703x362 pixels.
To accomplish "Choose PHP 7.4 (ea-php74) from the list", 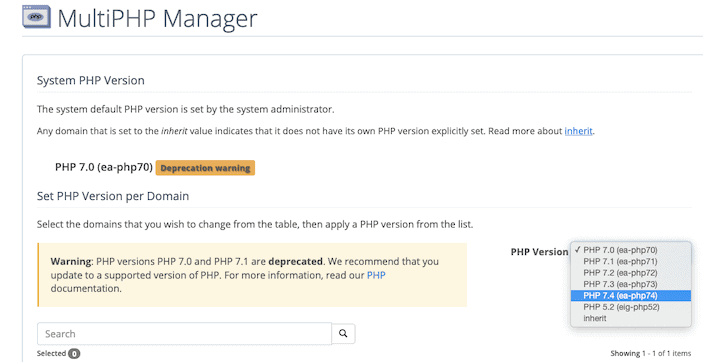I will coord(631,296).
